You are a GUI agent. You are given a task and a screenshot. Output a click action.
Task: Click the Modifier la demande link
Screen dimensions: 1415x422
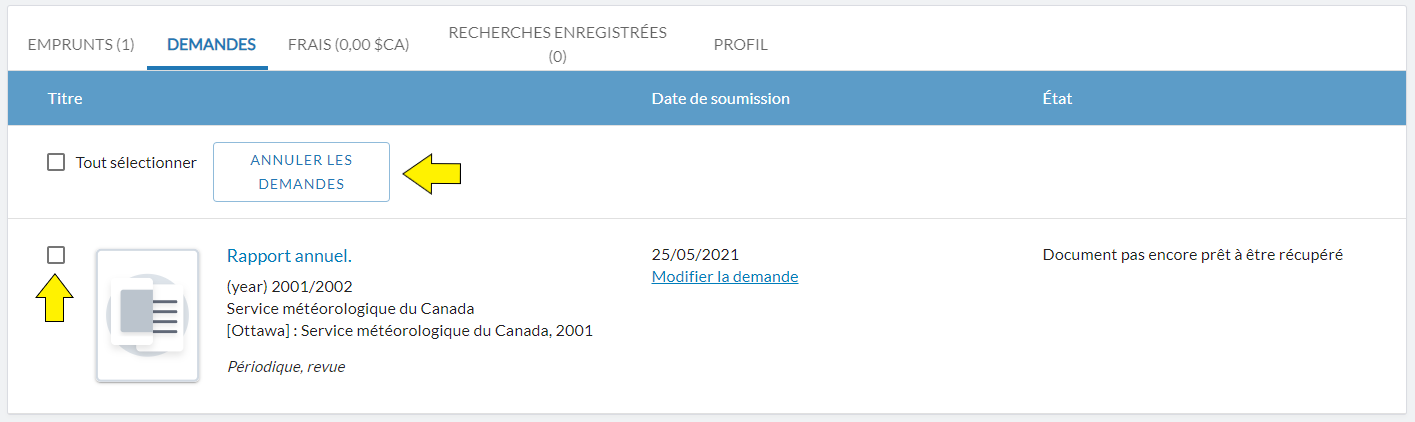(725, 276)
